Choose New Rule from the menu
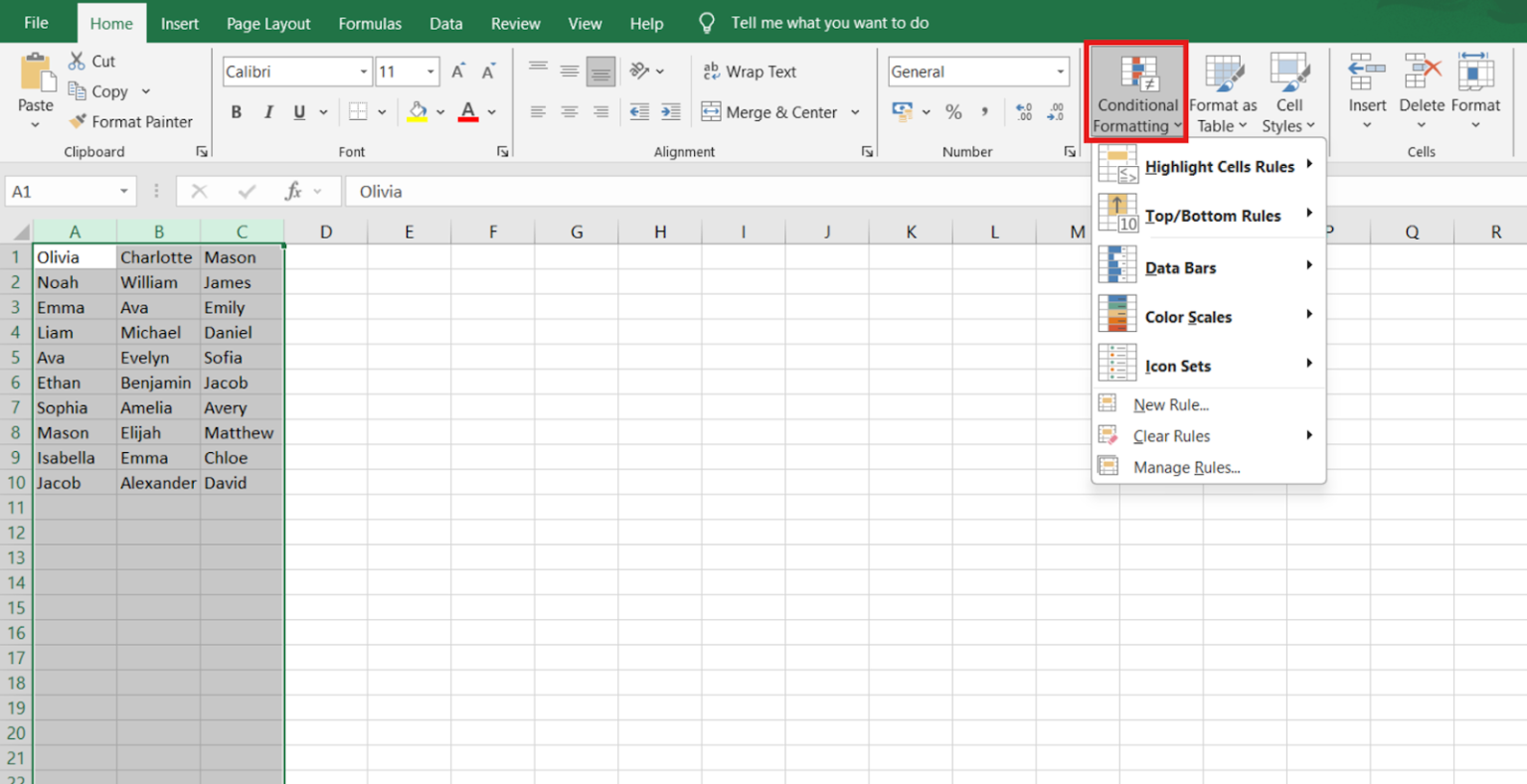Screen dimensions: 1527x784 coord(1170,404)
